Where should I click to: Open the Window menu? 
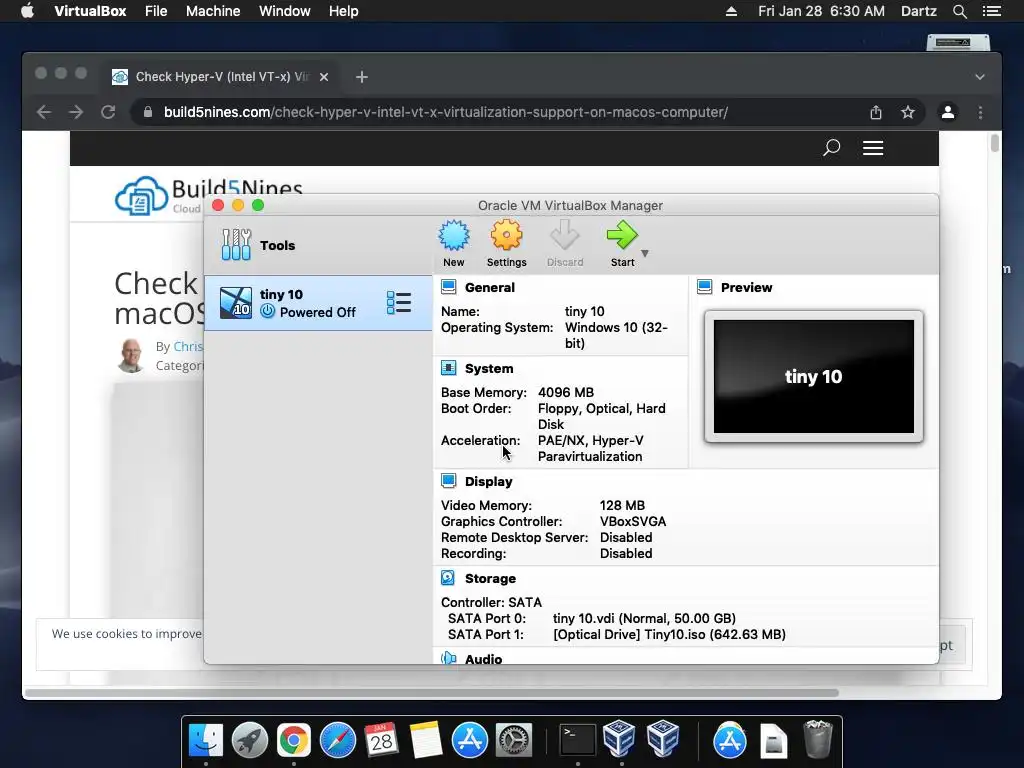pyautogui.click(x=285, y=11)
